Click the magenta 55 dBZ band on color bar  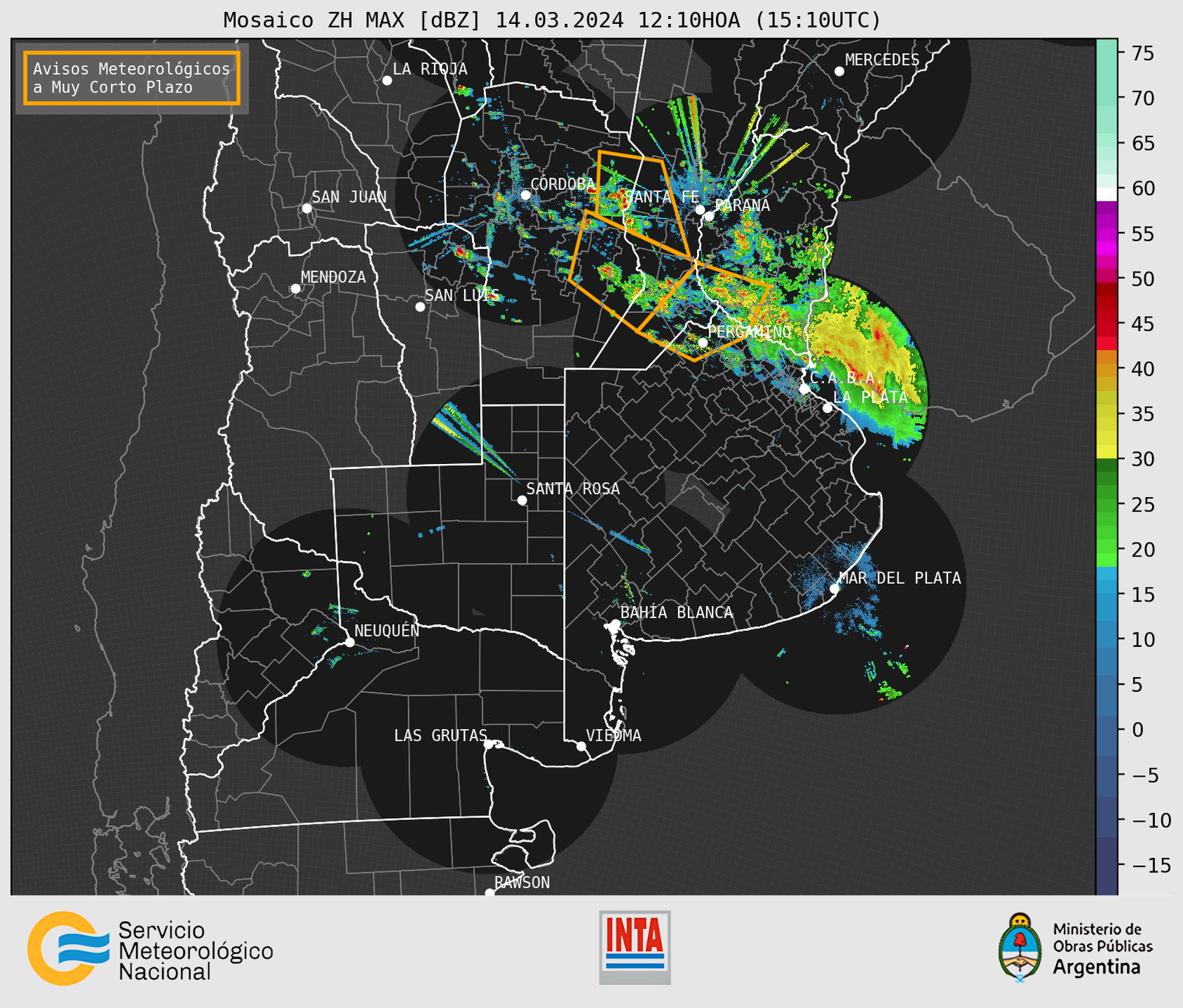pos(1107,233)
